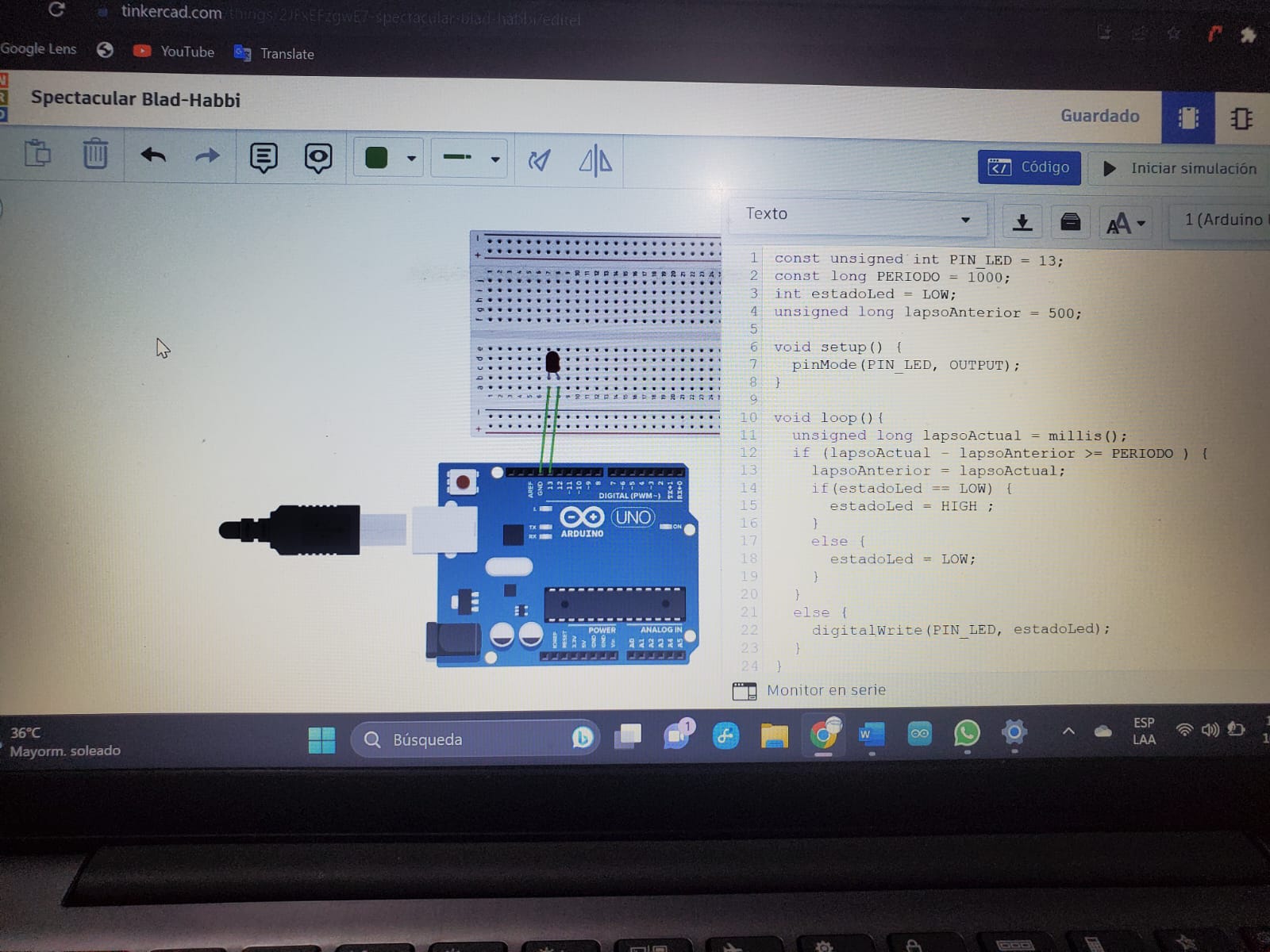Open the font size dropdown
The image size is (1270, 952).
[x=1126, y=224]
